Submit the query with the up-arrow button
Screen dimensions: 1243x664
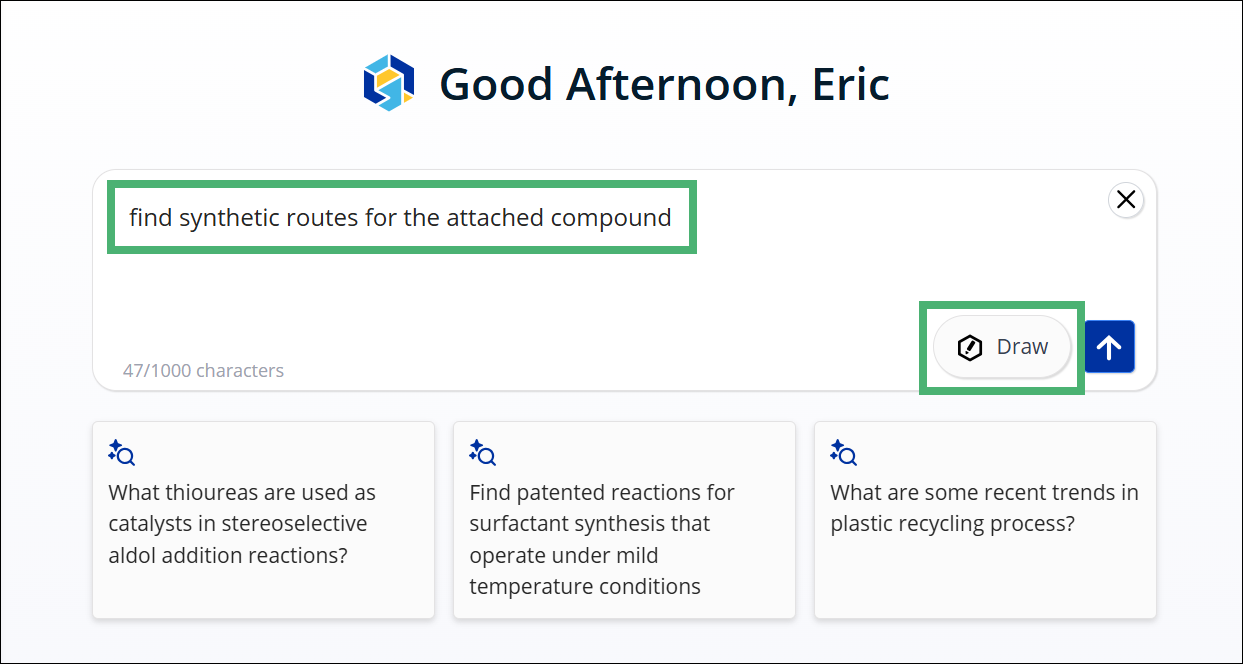click(1109, 347)
